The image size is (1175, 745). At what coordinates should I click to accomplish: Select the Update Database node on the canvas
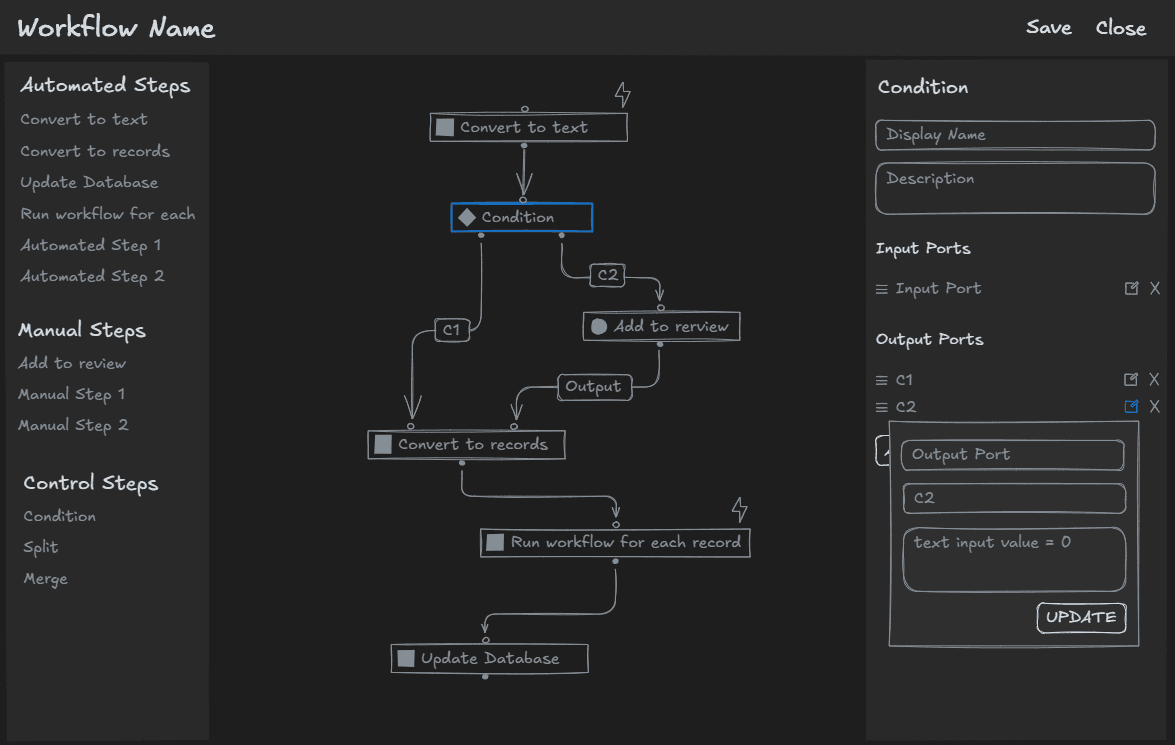489,658
